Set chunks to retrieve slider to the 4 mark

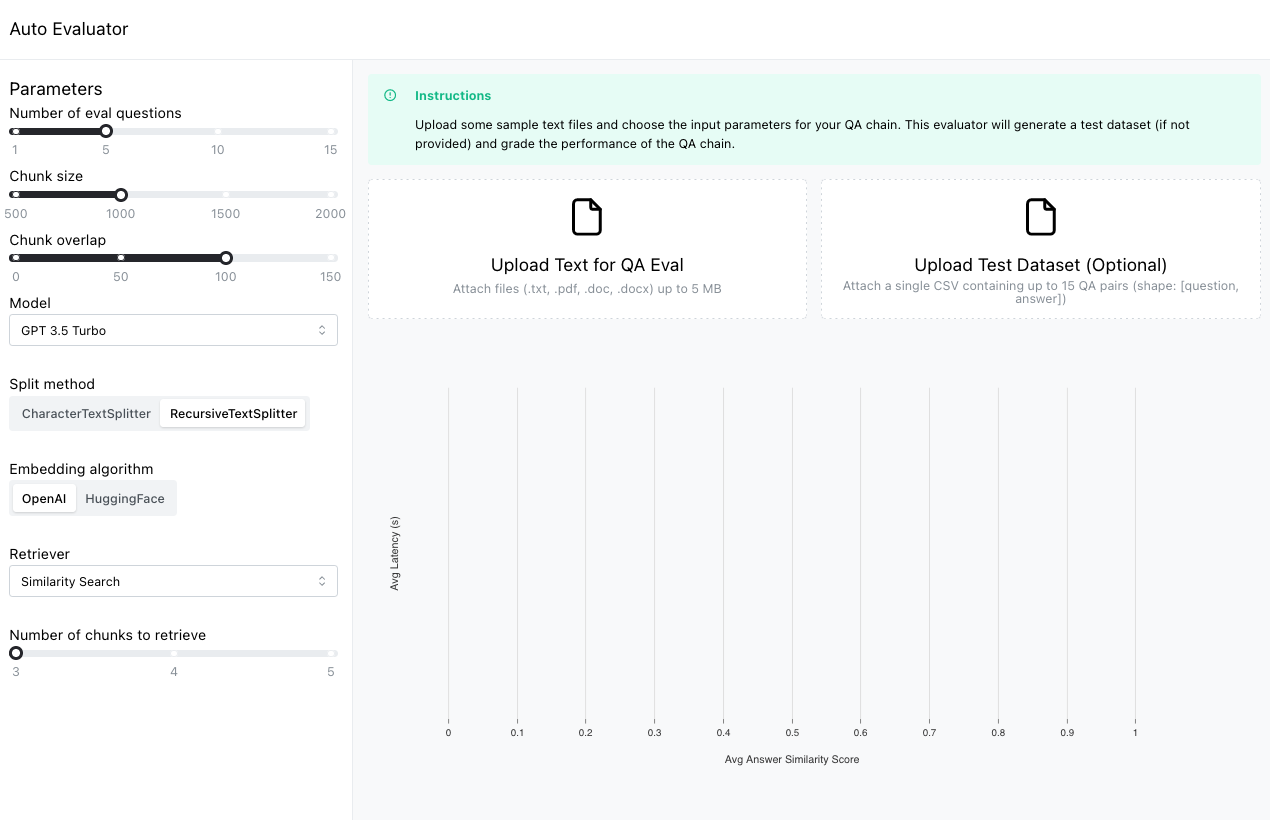tap(174, 653)
